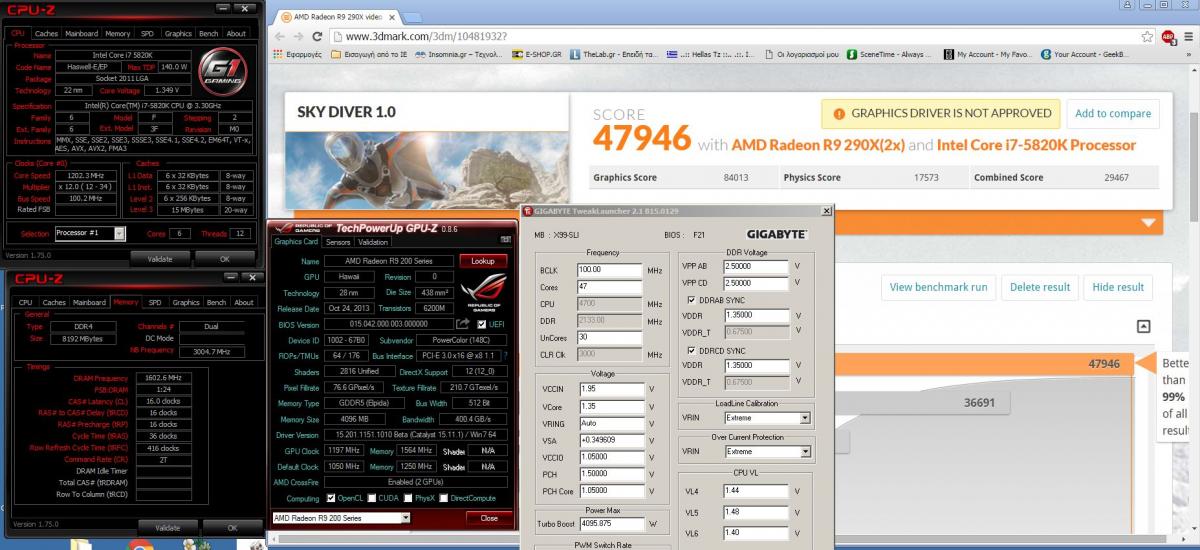Click the ABP extension icon

click(x=1167, y=36)
